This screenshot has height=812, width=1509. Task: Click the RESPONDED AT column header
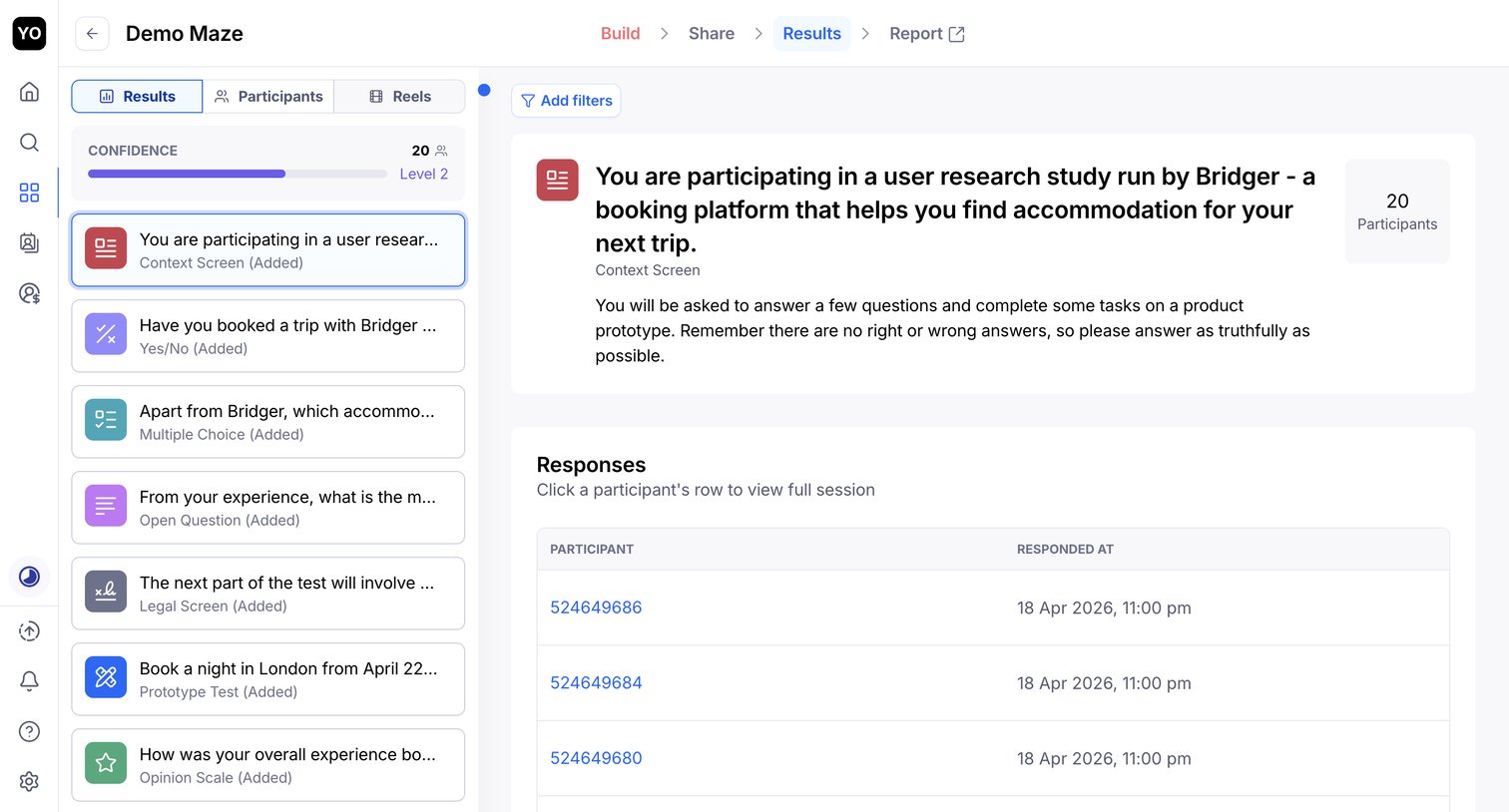pos(1065,550)
